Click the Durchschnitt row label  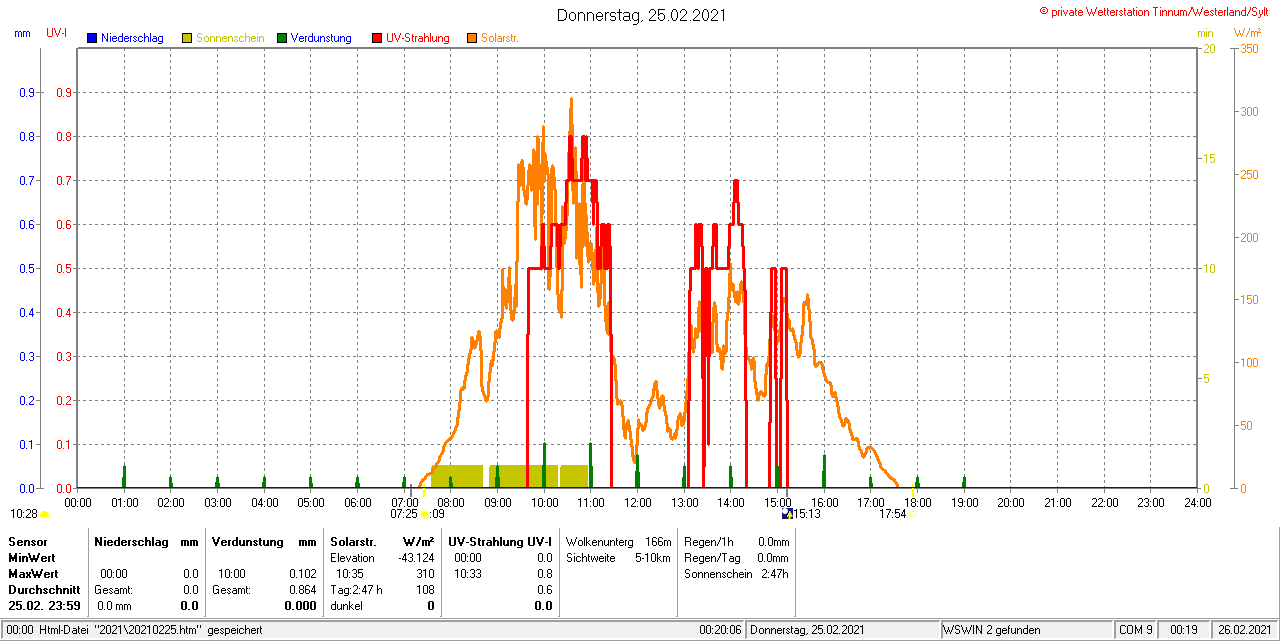pyautogui.click(x=44, y=590)
